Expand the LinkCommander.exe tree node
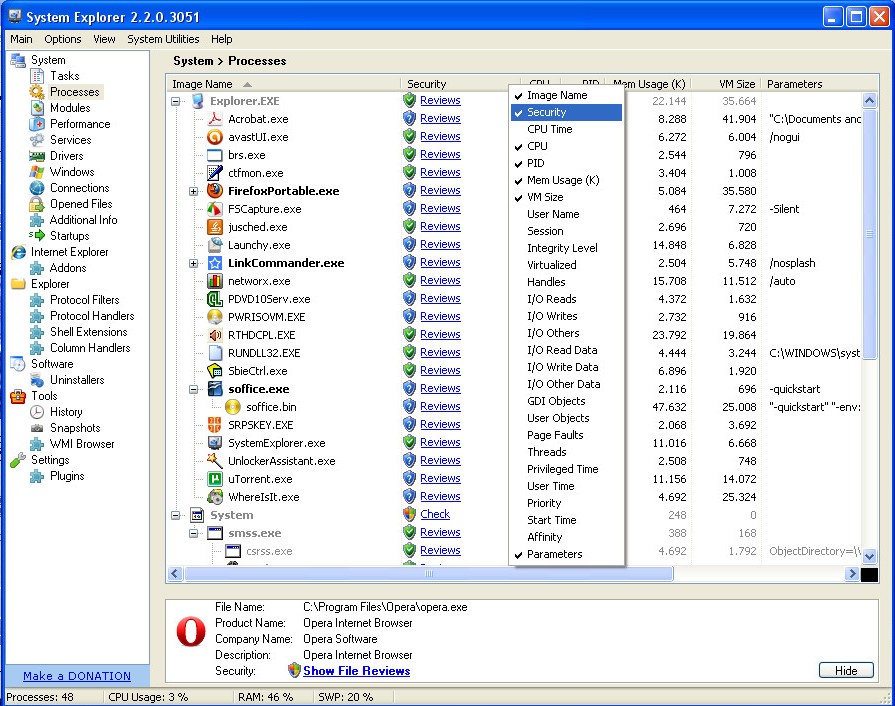Viewport: 895px width, 706px height. pyautogui.click(x=194, y=263)
